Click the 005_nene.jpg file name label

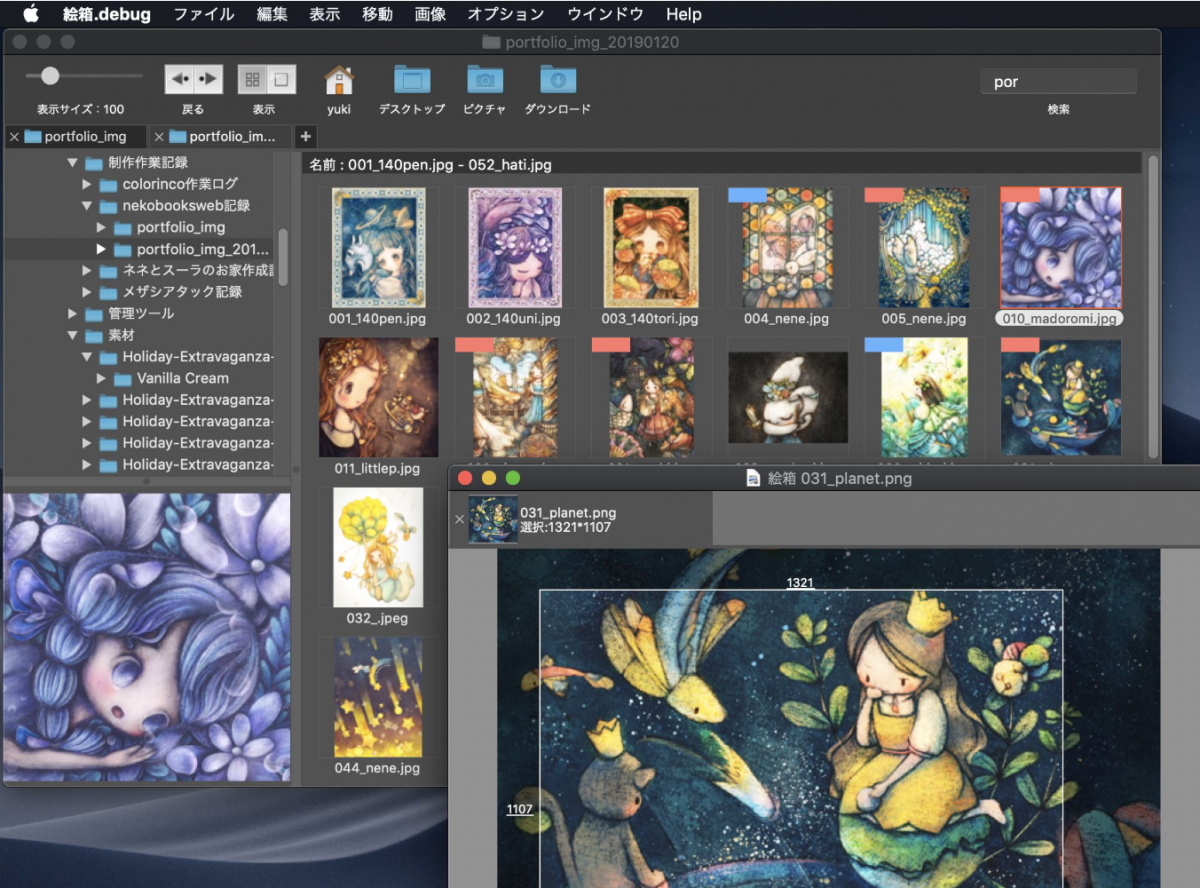[924, 319]
